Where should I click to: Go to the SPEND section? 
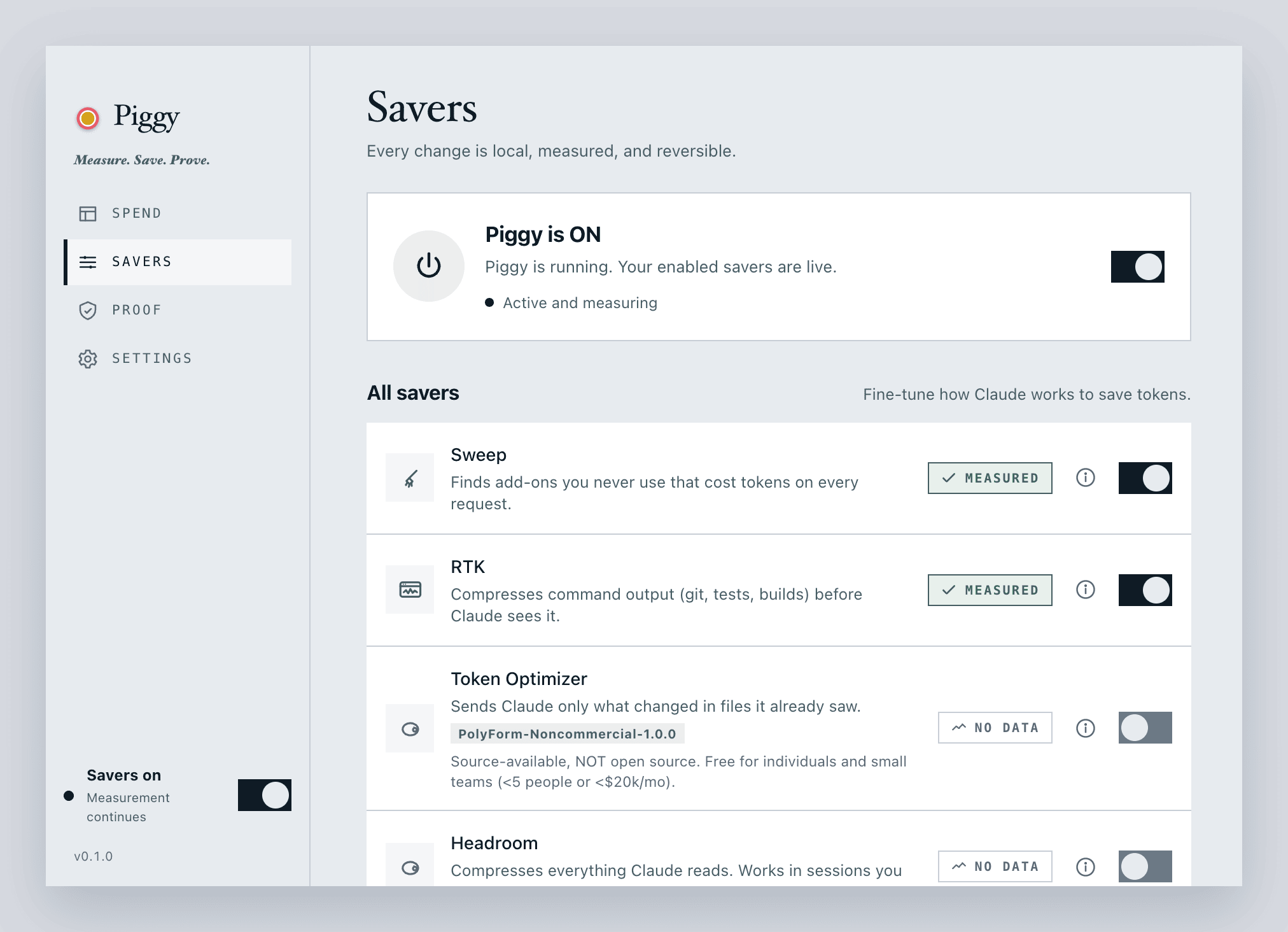pyautogui.click(x=178, y=213)
